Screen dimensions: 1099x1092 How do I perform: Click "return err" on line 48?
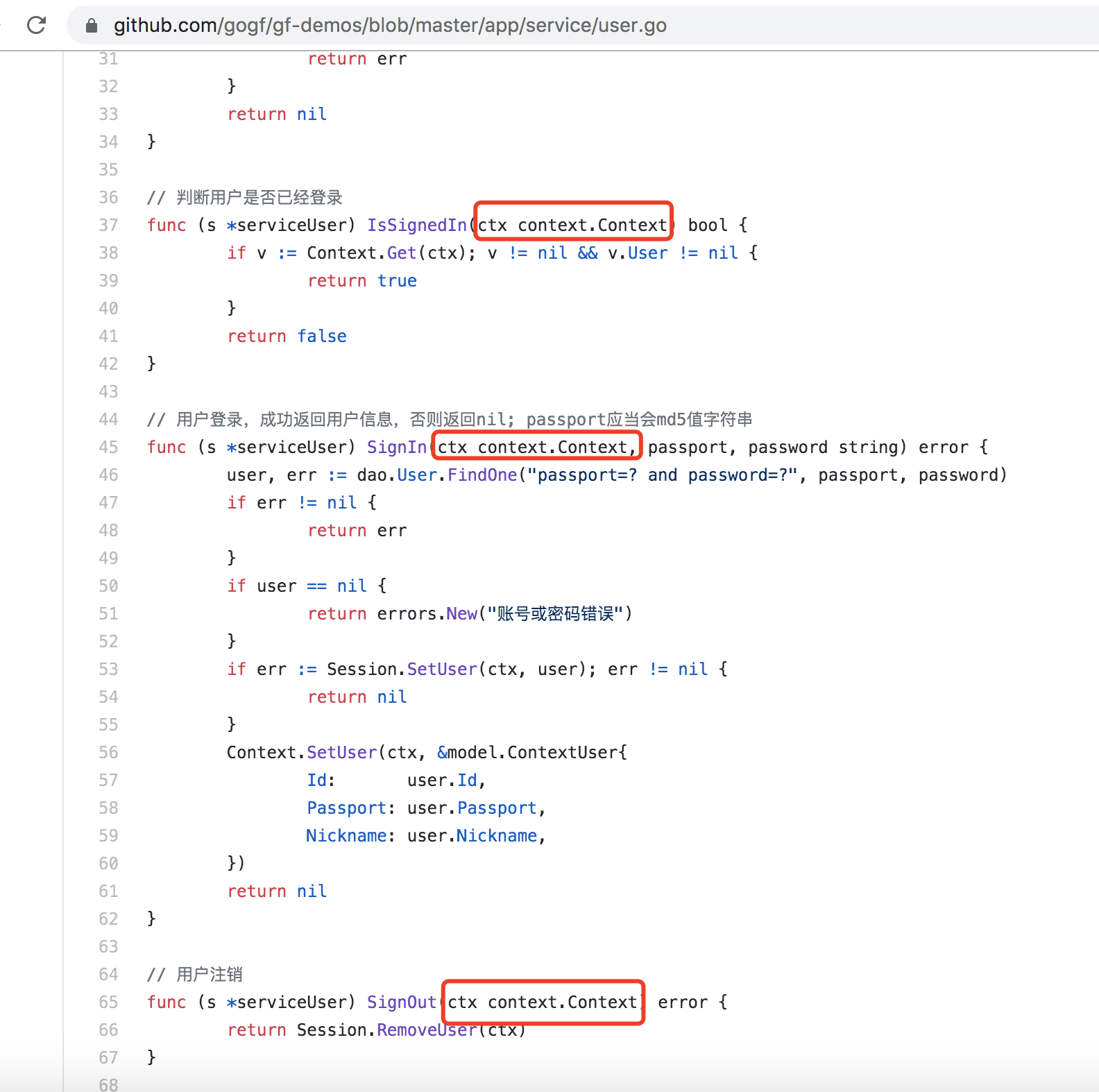(357, 531)
